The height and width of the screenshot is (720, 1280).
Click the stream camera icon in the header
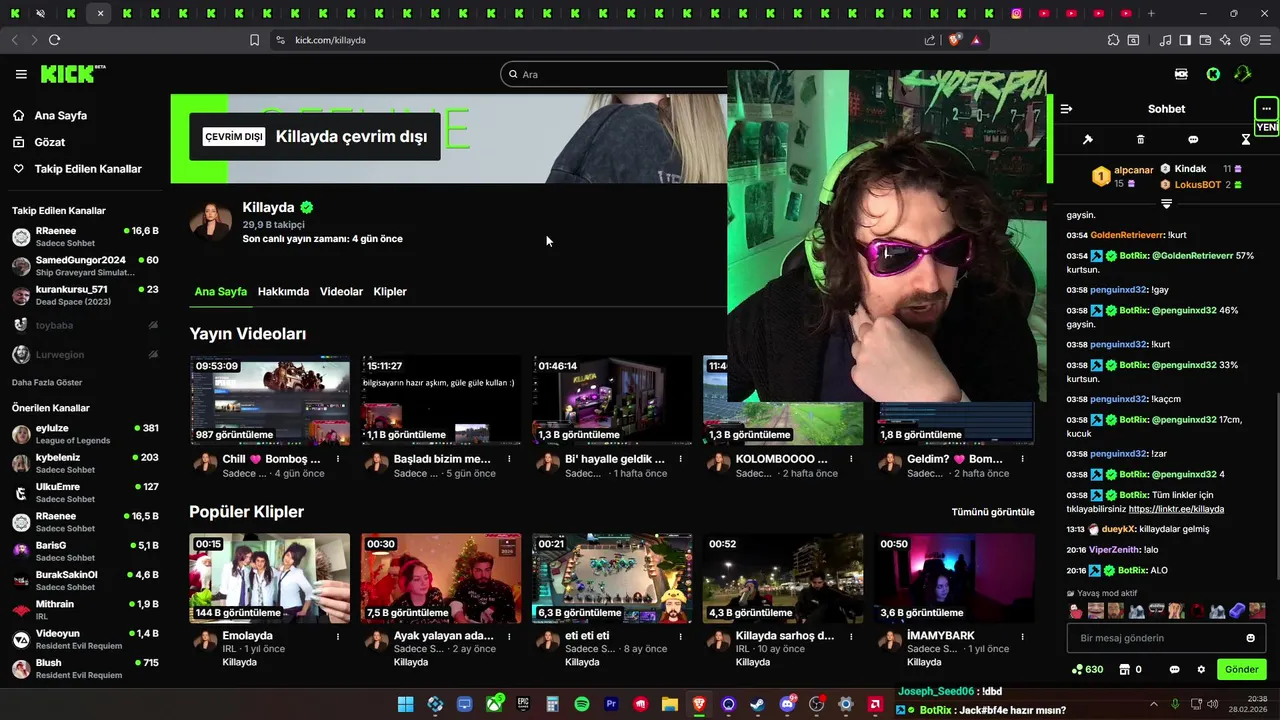tap(1181, 74)
